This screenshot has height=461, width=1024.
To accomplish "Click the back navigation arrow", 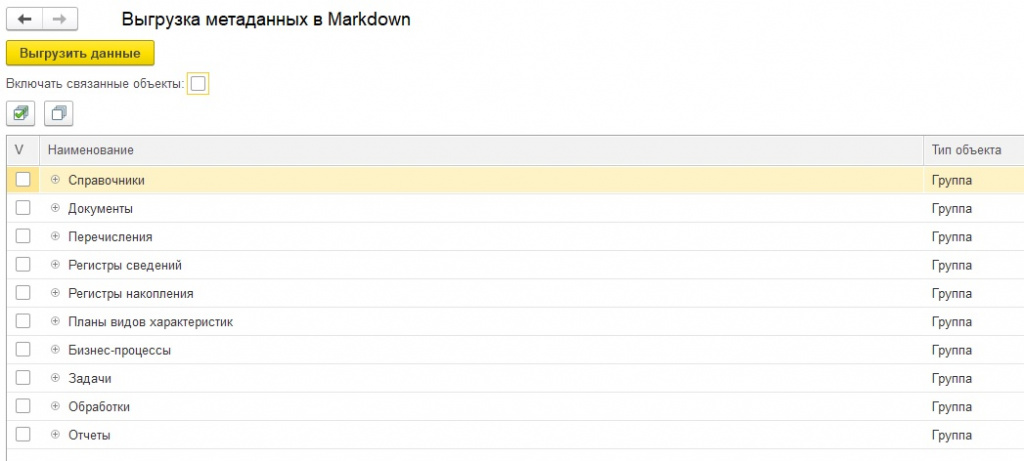I will pyautogui.click(x=25, y=19).
